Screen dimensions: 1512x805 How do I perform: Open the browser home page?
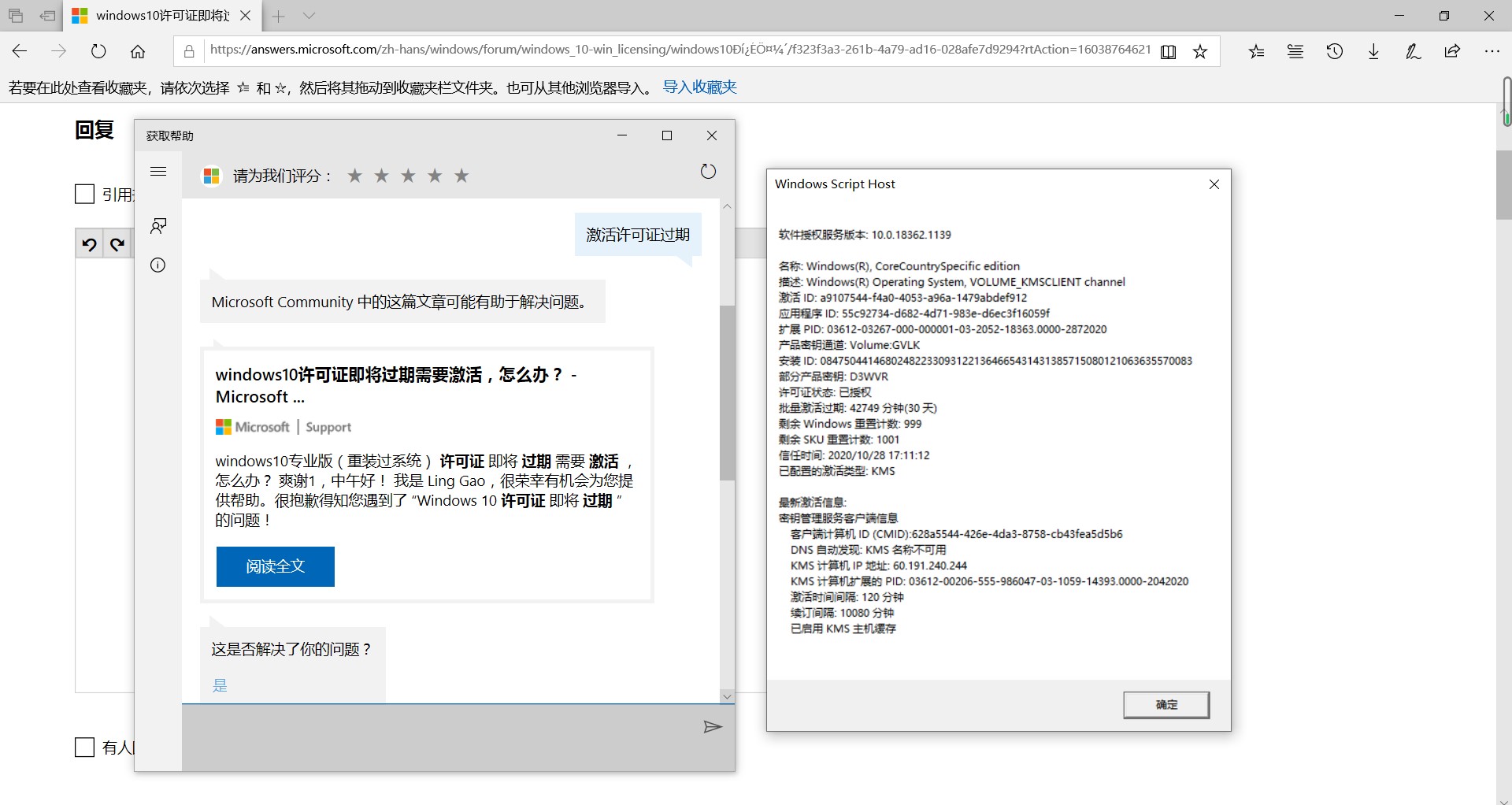click(x=138, y=51)
